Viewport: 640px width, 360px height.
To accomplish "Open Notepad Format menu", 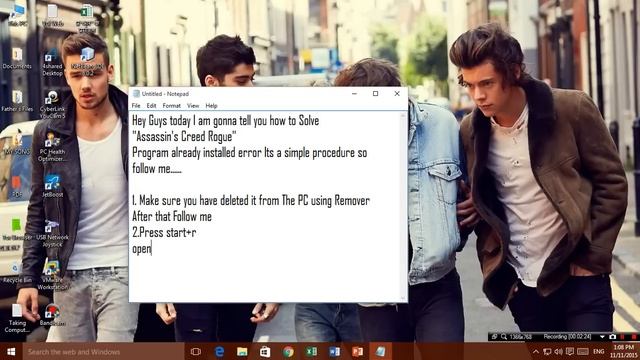I will tap(171, 106).
